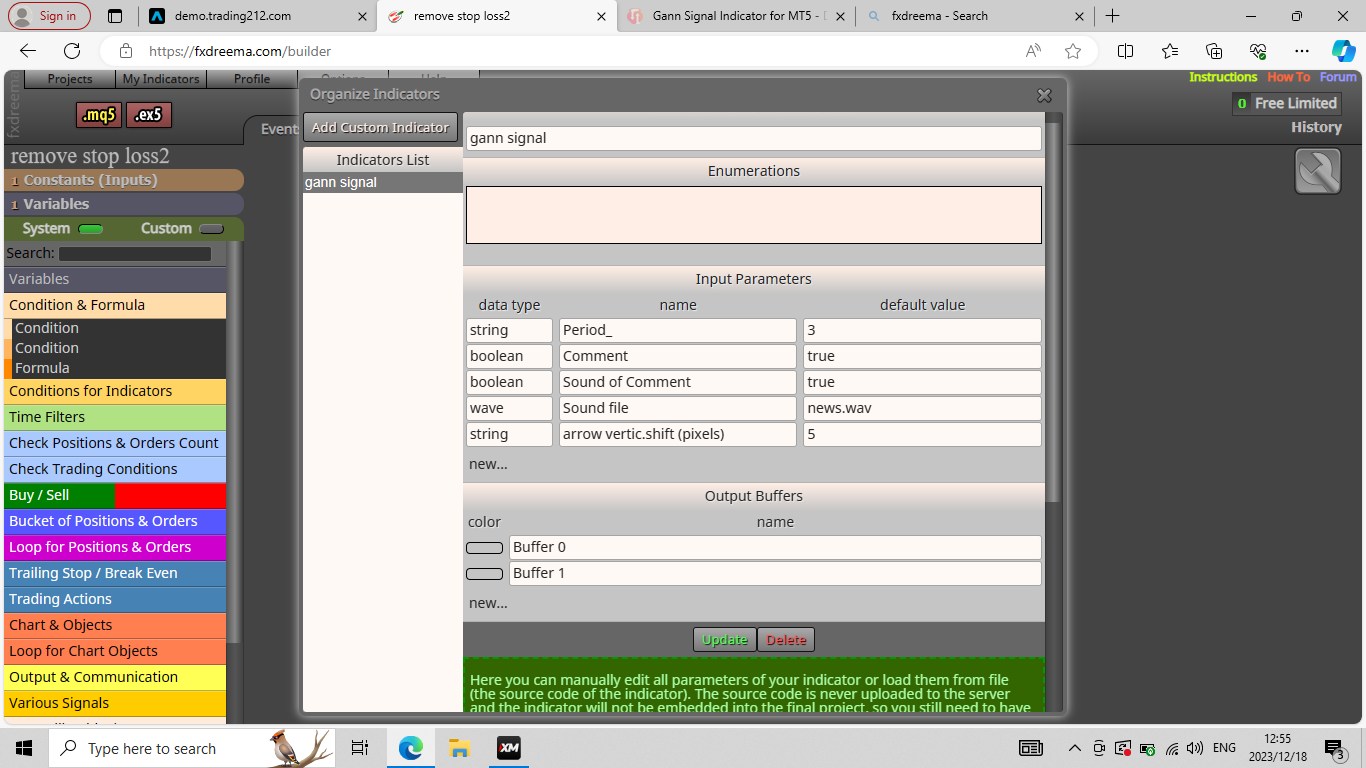Image resolution: width=1366 pixels, height=768 pixels.
Task: Open browser Collections icon
Action: coord(1214,51)
